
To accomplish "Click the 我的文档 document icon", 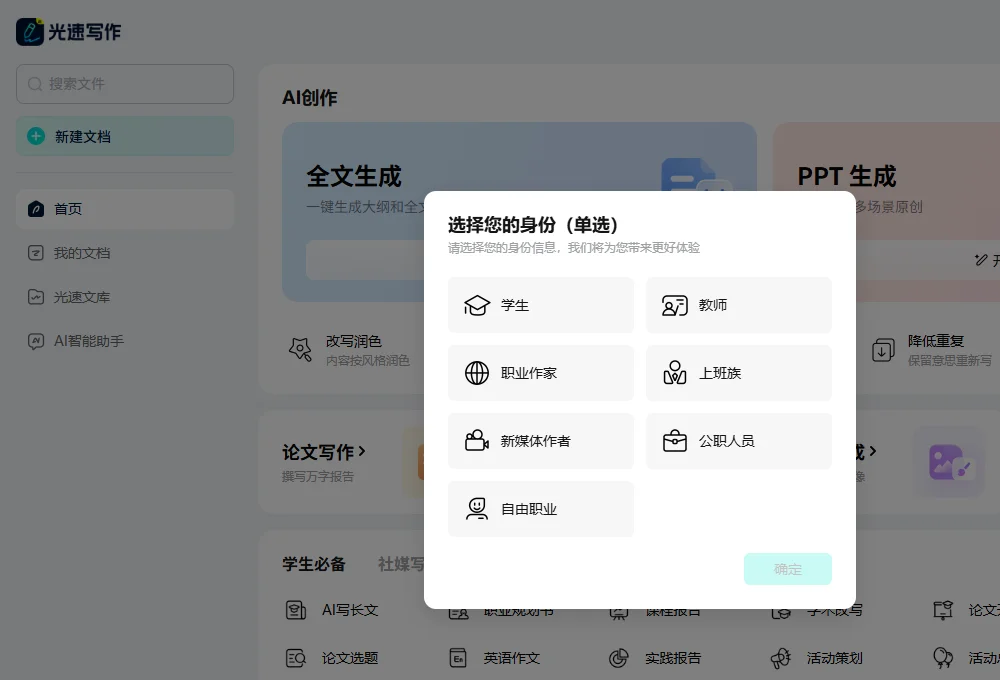I will 36,253.
